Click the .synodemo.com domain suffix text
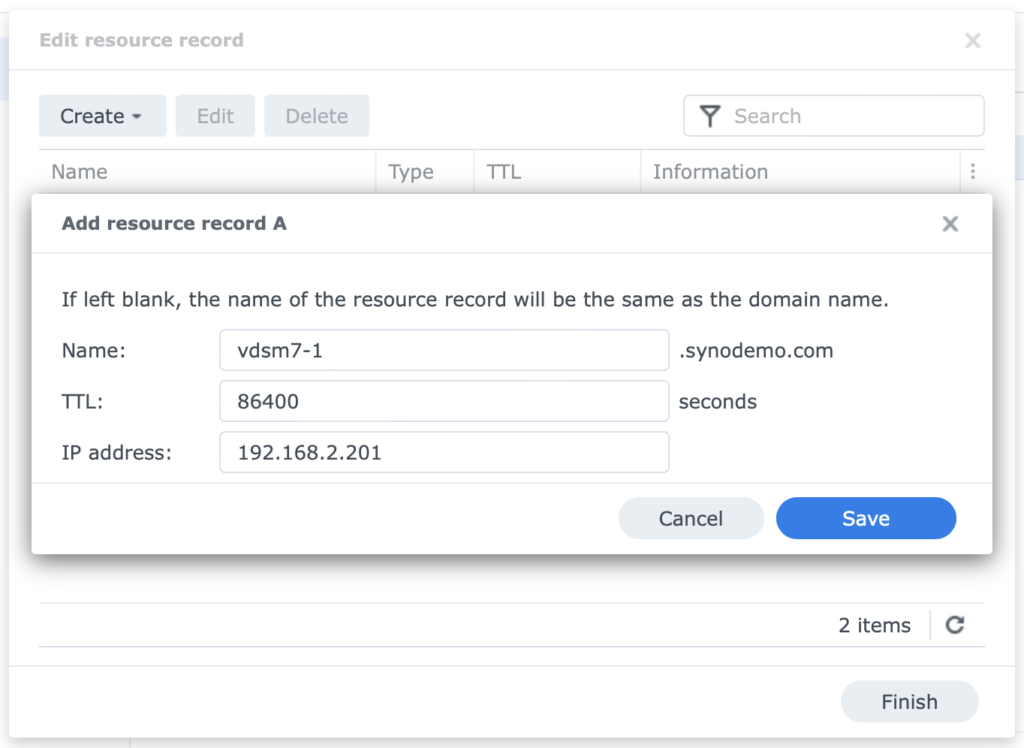Image resolution: width=1024 pixels, height=748 pixels. click(x=756, y=351)
